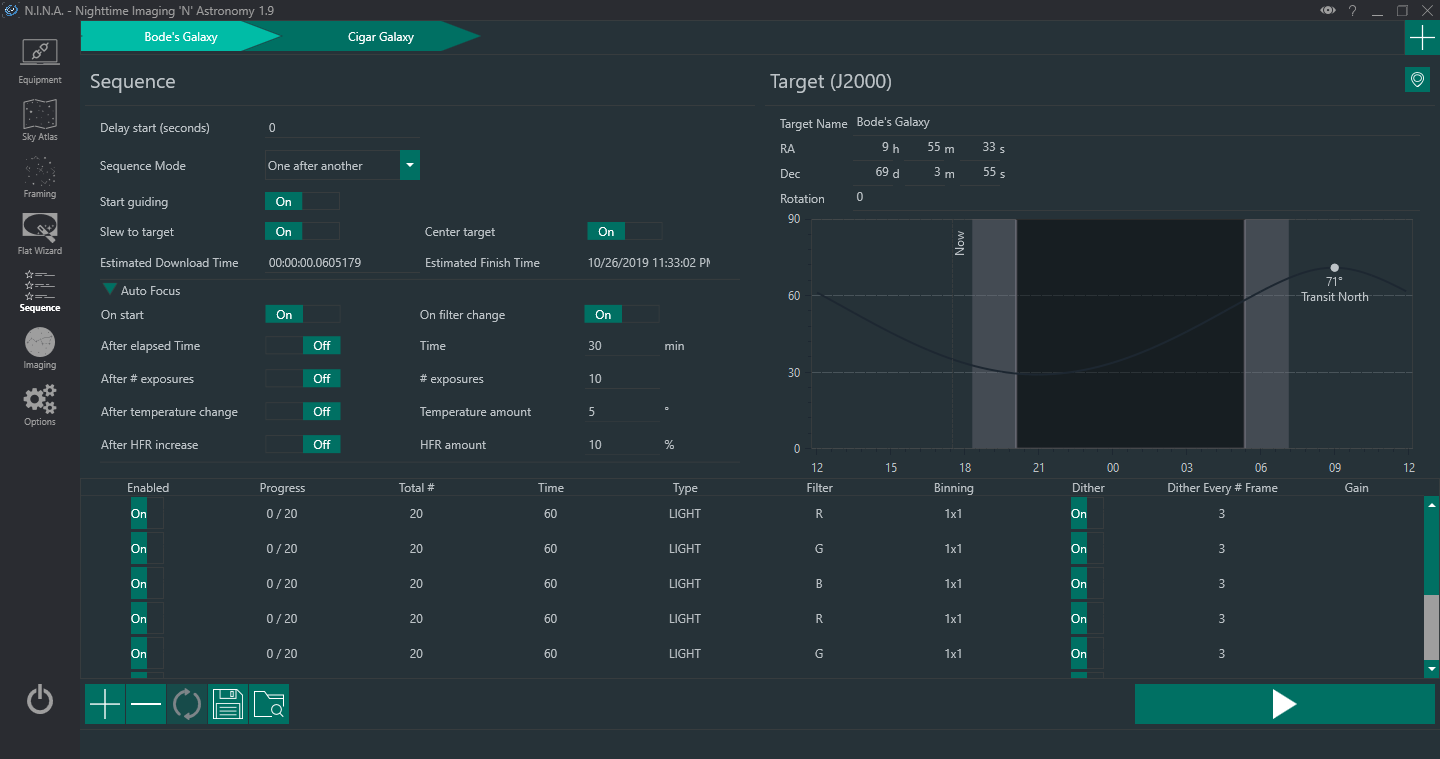Collapse the Auto Focus section
The width and height of the screenshot is (1440, 759).
[109, 290]
